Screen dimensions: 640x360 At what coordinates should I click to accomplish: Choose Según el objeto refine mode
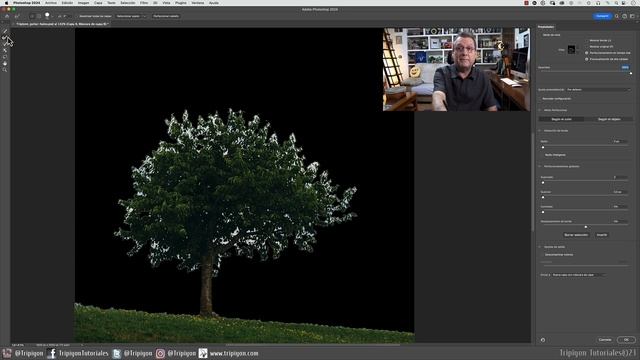tap(609, 119)
